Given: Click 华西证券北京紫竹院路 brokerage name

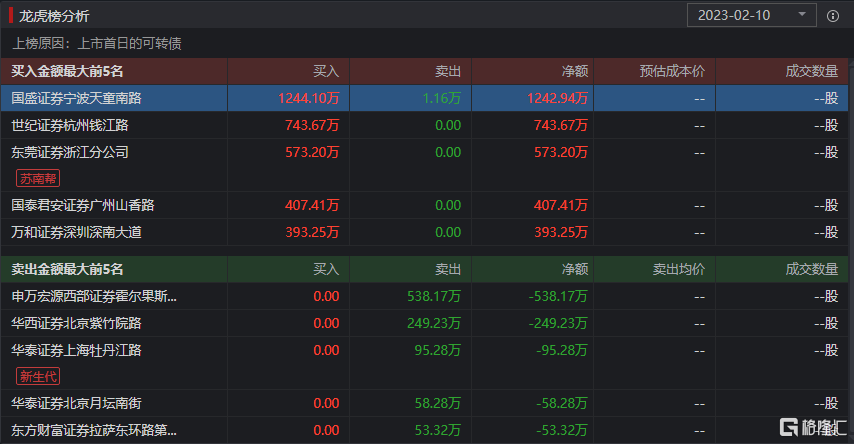Looking at the screenshot, I should coord(76,323).
